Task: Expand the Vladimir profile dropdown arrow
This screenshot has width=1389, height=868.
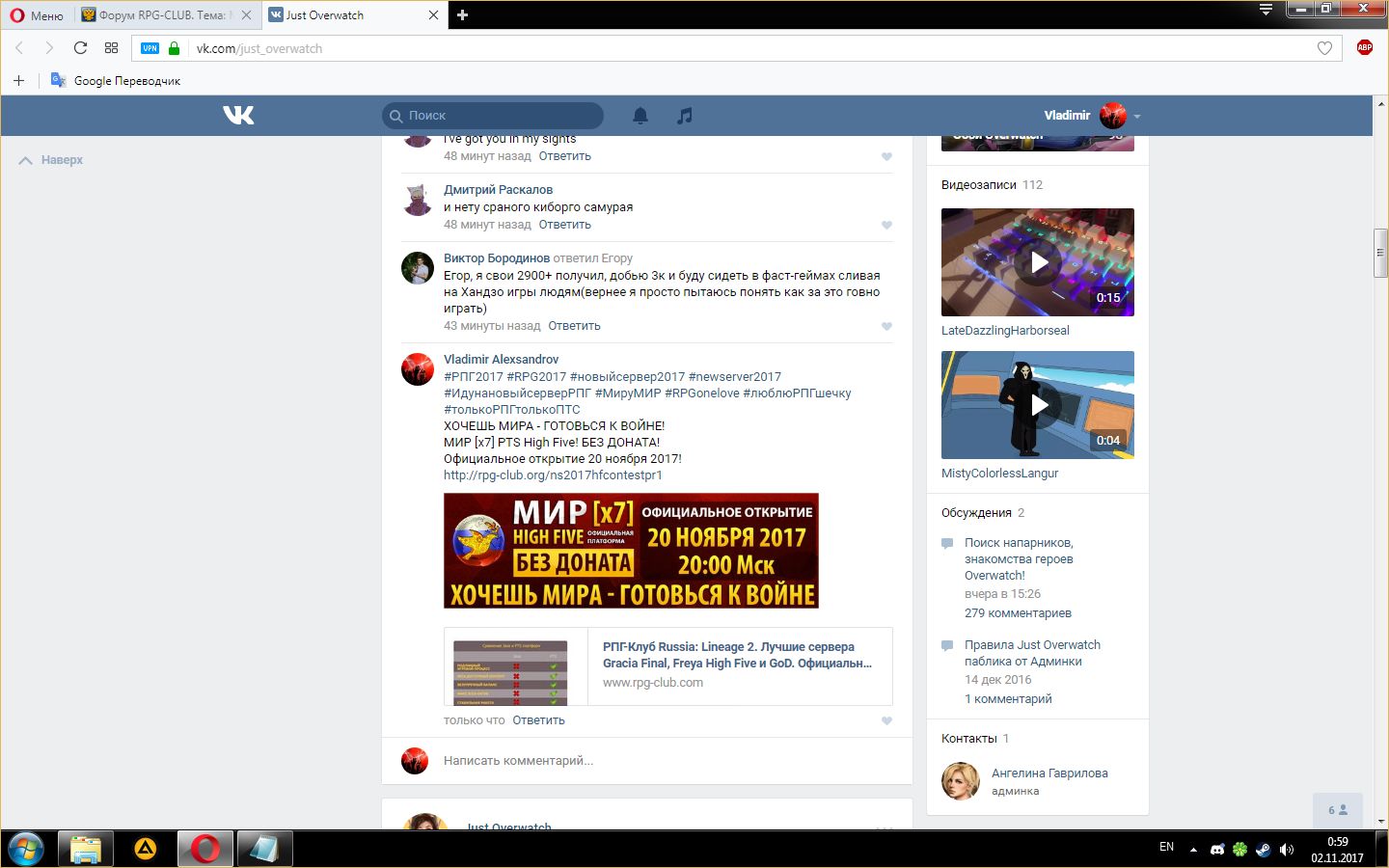Action: point(1137,117)
